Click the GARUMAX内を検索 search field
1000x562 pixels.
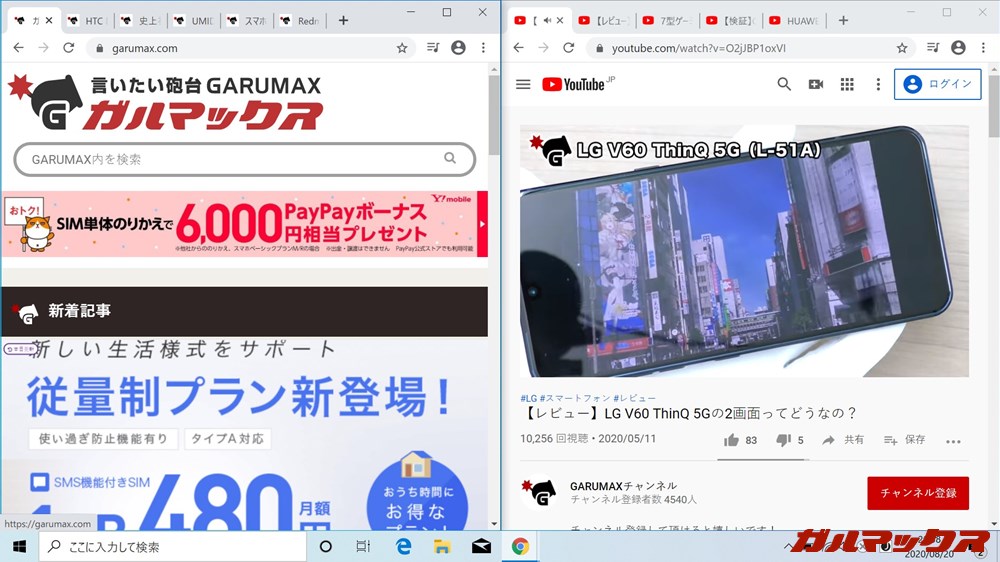coord(235,159)
